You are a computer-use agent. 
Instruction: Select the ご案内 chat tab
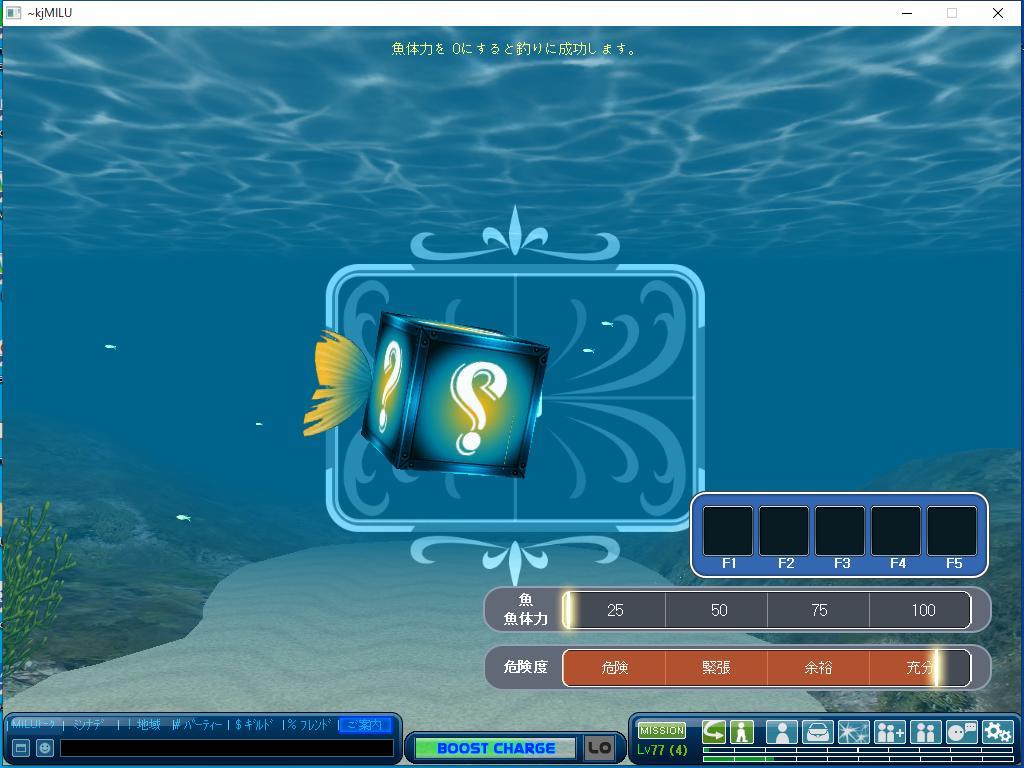364,725
